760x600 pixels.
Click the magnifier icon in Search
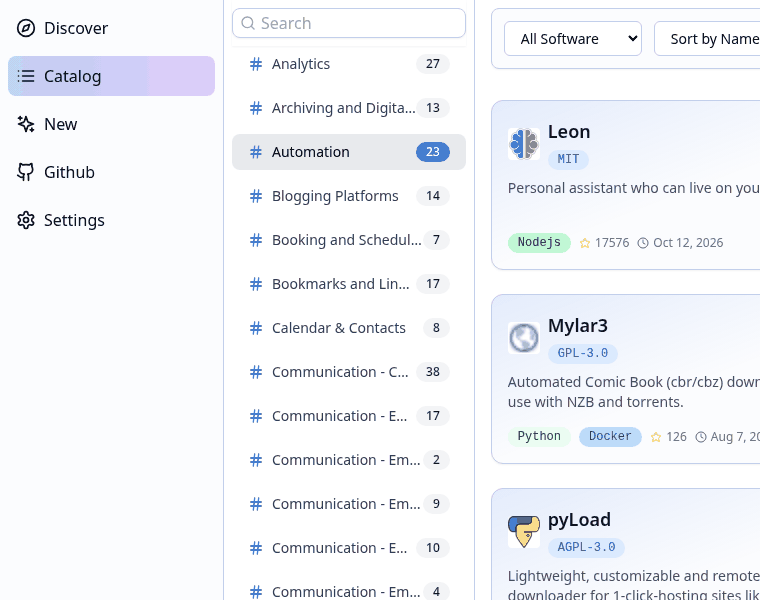tap(248, 23)
